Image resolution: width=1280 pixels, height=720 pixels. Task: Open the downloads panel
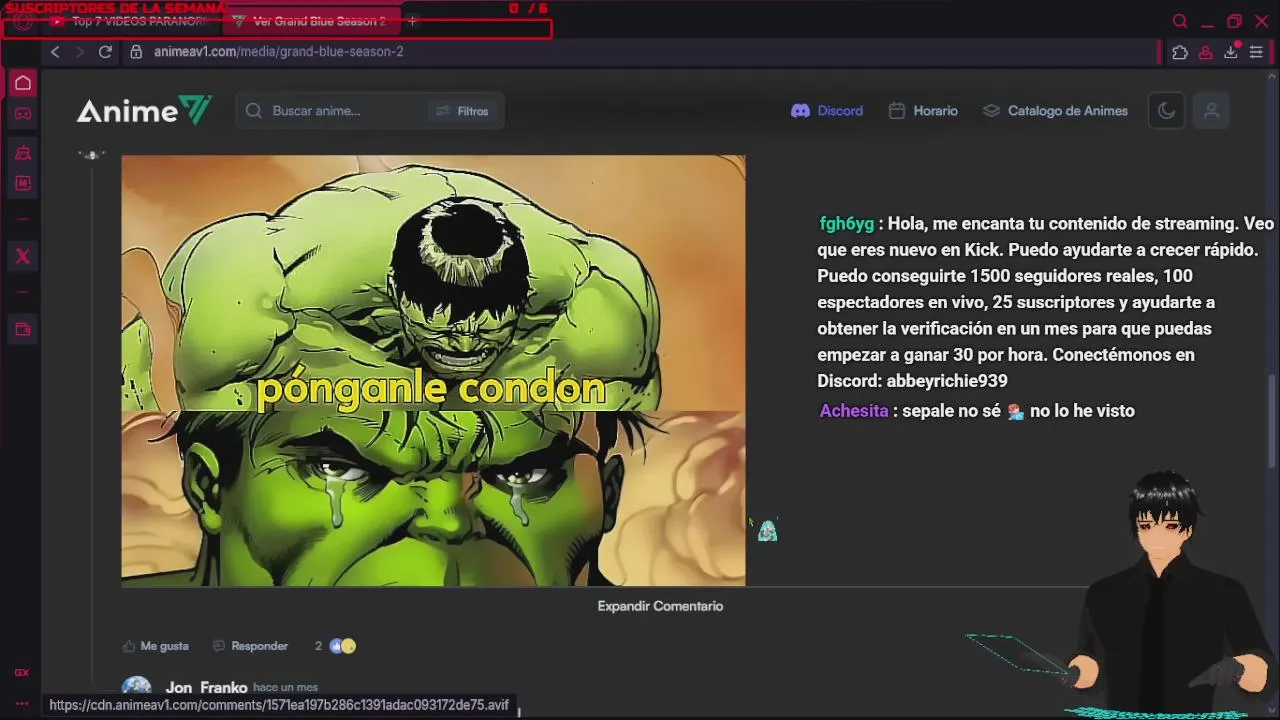(1231, 52)
